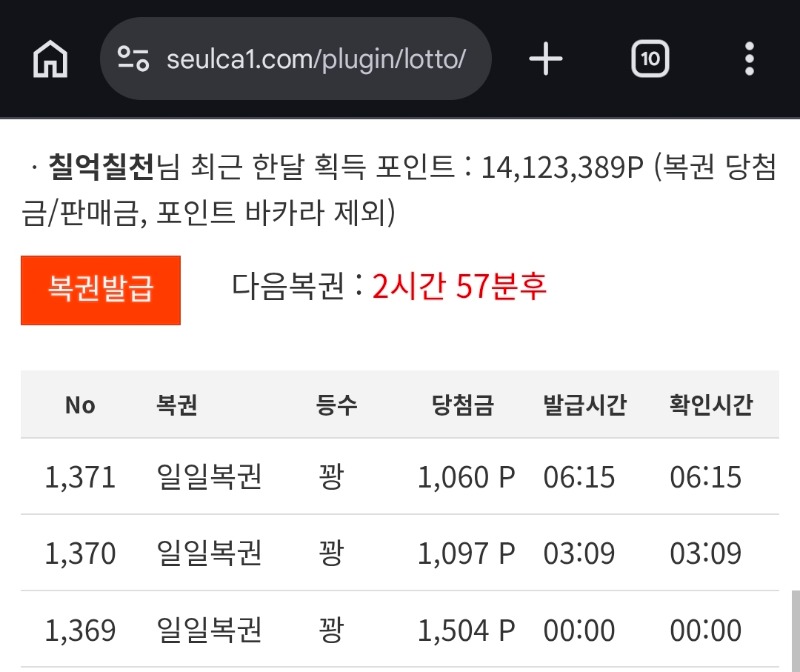Image resolution: width=800 pixels, height=672 pixels.
Task: Click the page scrollbar on right edge
Action: point(795,630)
